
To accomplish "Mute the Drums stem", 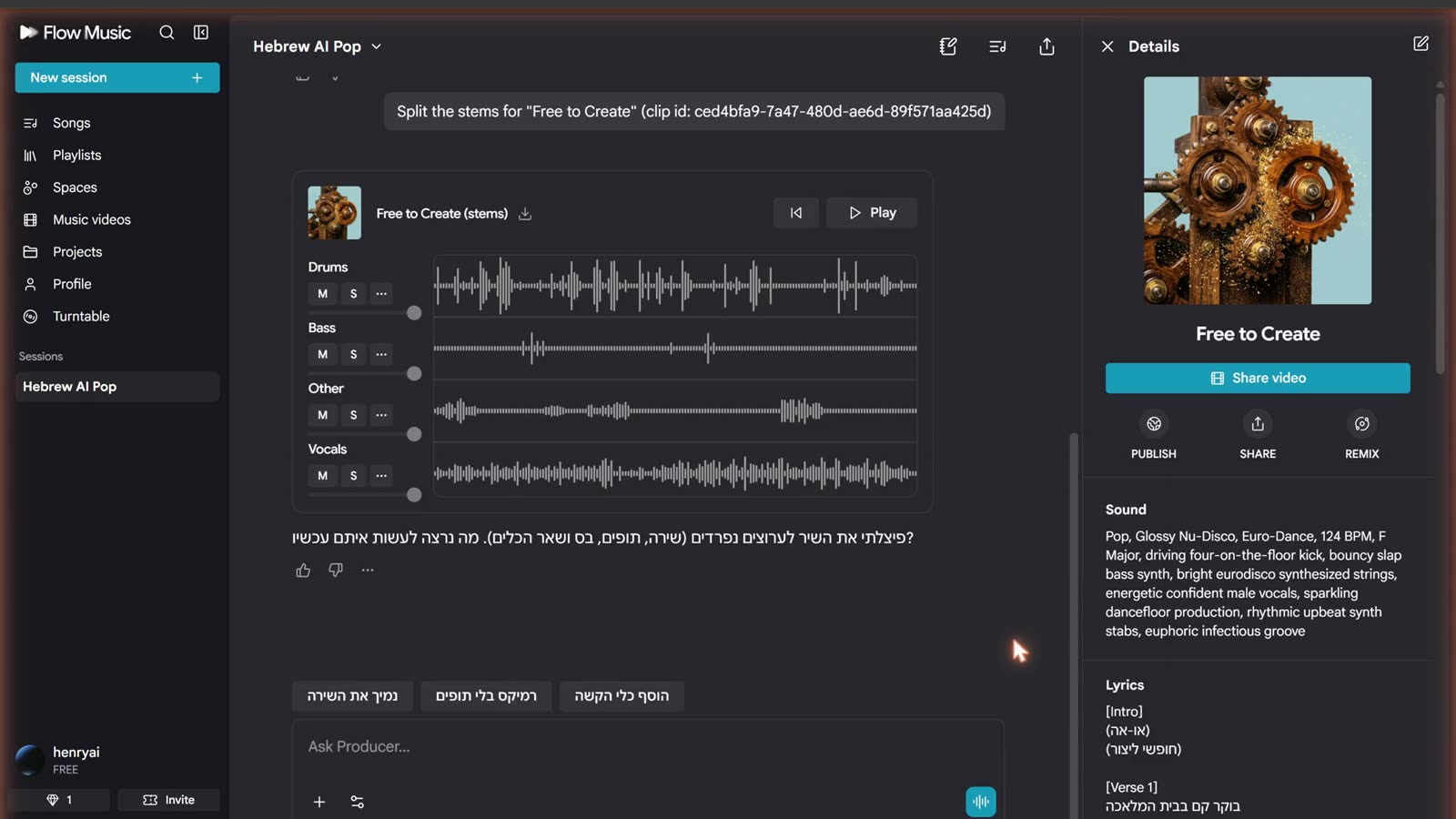I will (x=322, y=294).
